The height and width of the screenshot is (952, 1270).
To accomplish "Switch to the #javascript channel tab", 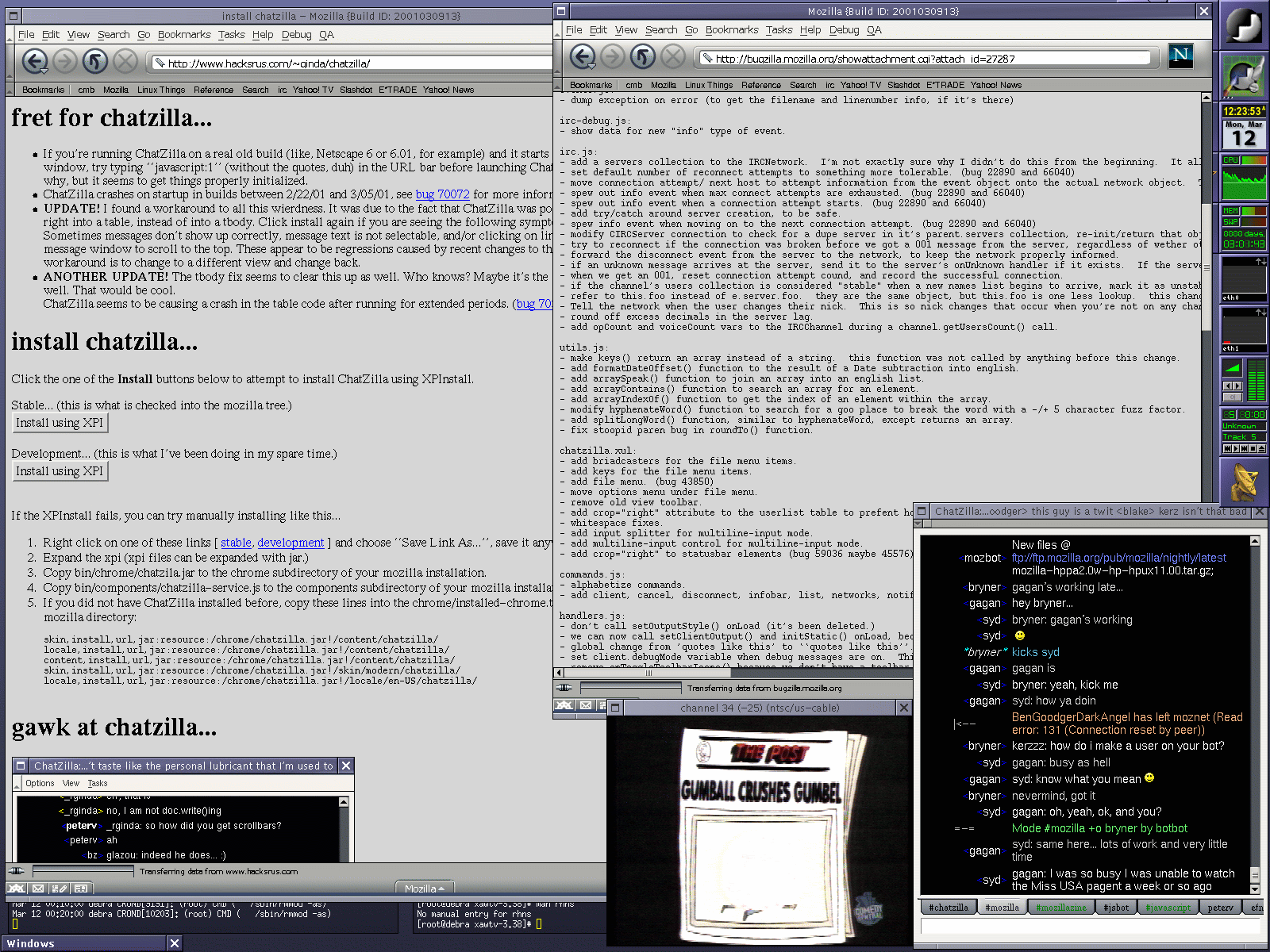I will [1168, 907].
